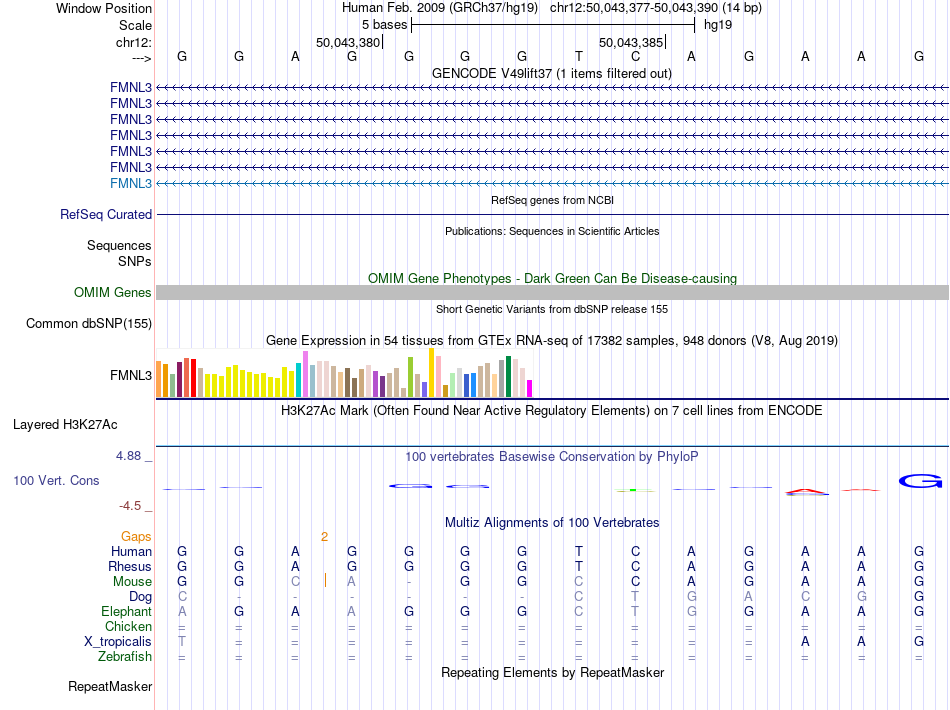Click the lime green bar in GTEx chart

click(410, 377)
